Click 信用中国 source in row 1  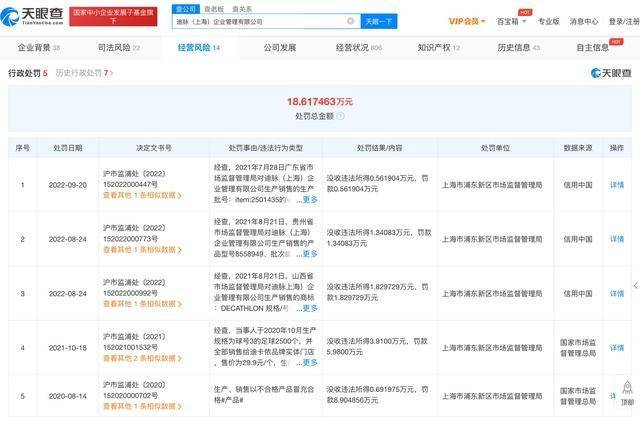tap(578, 185)
